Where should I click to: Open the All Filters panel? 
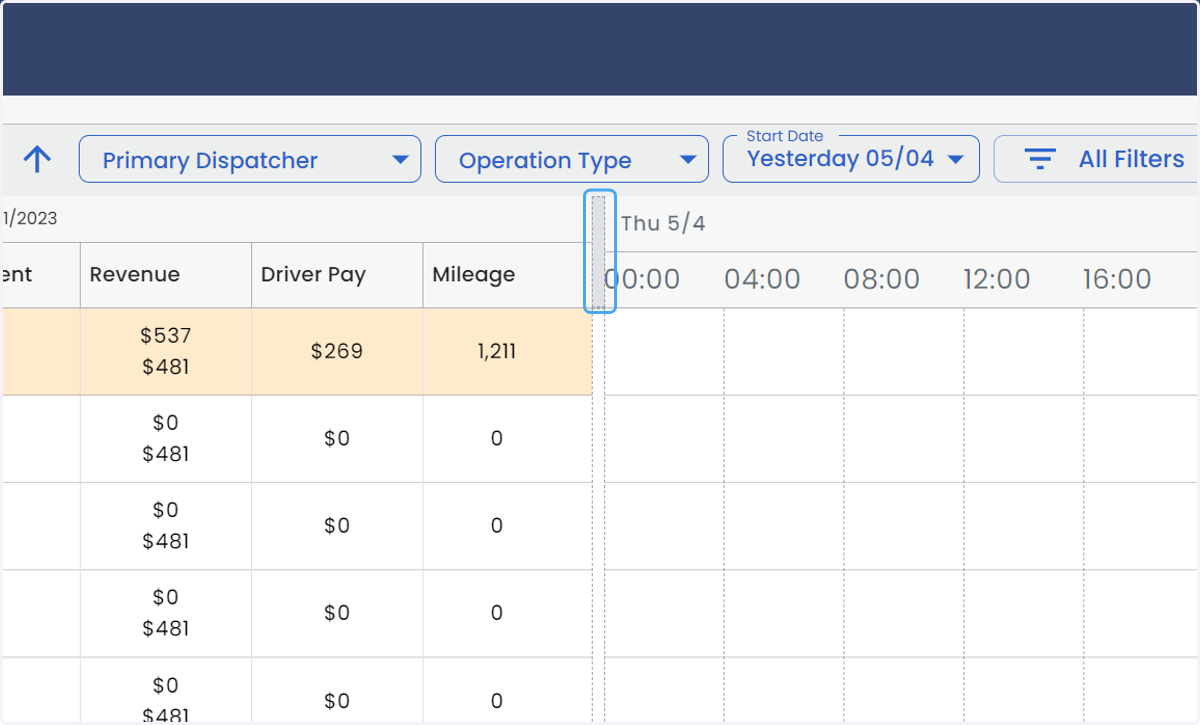point(1096,159)
